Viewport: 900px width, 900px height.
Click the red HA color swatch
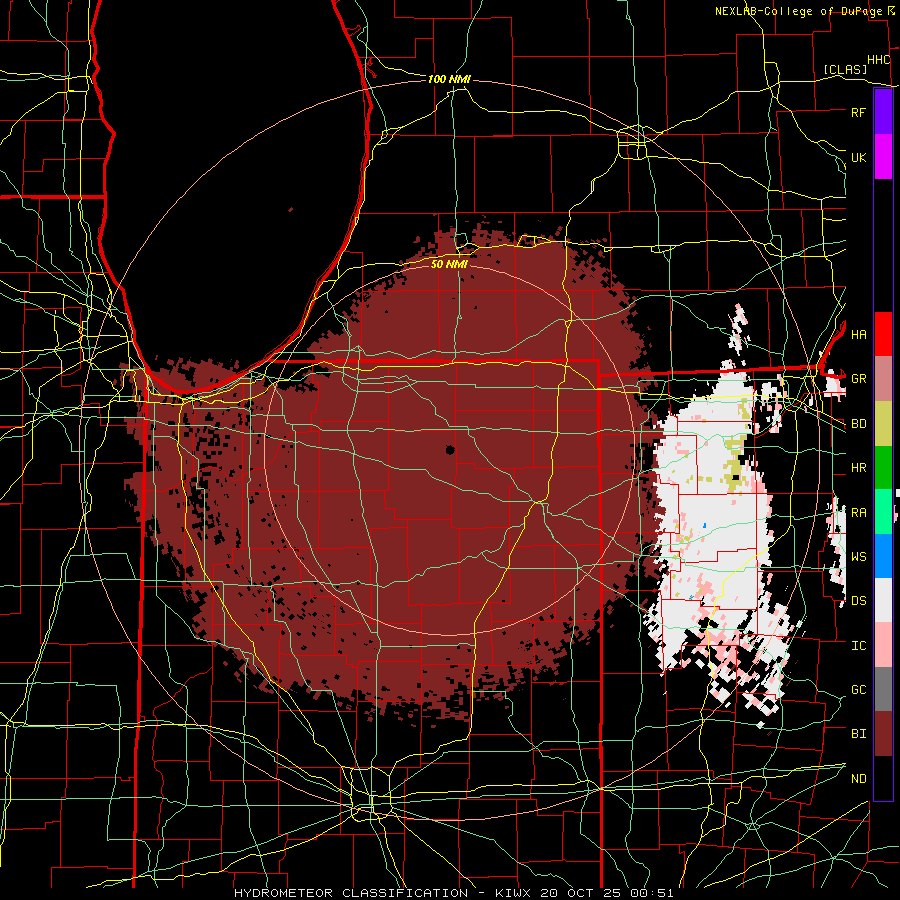pos(883,334)
